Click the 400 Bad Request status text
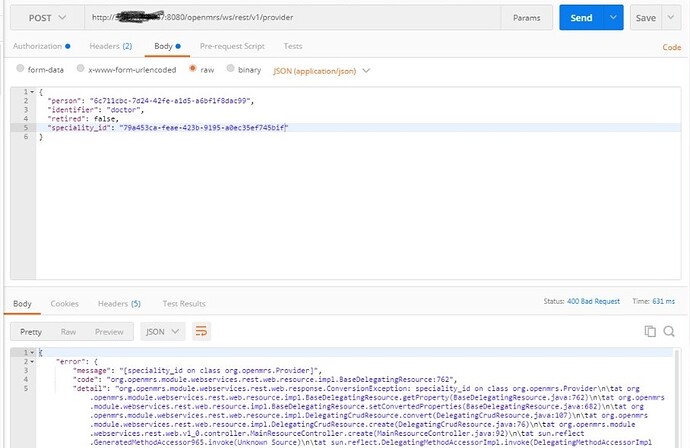690x448 pixels. 593,301
